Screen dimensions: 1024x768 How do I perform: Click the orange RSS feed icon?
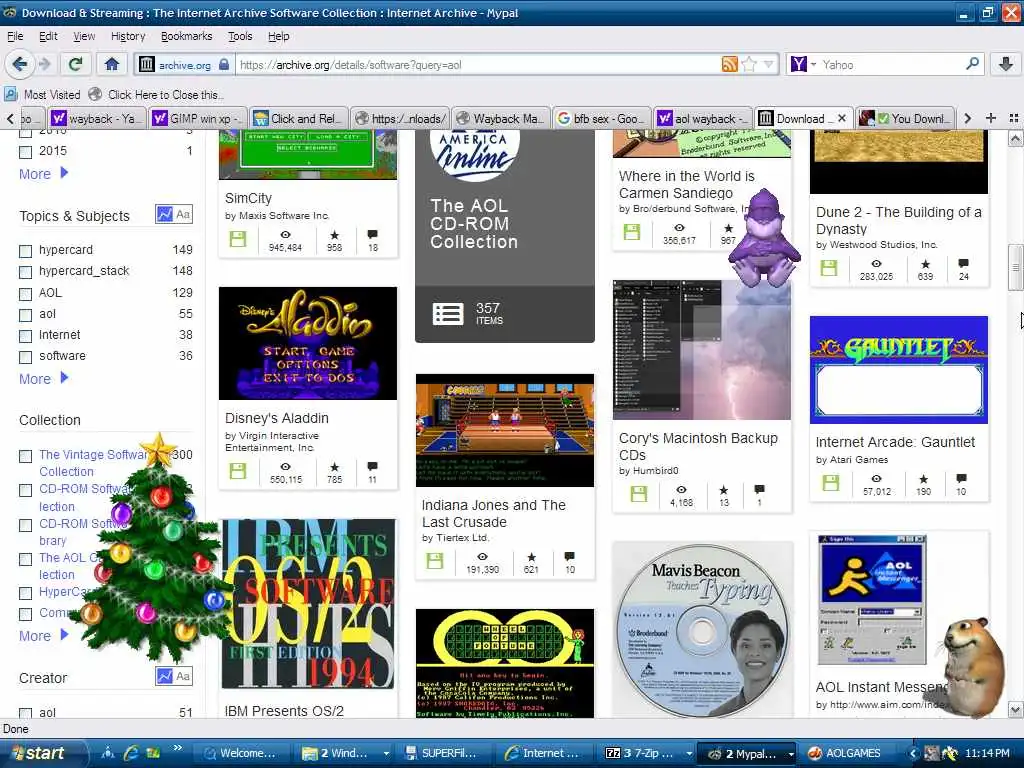[729, 64]
